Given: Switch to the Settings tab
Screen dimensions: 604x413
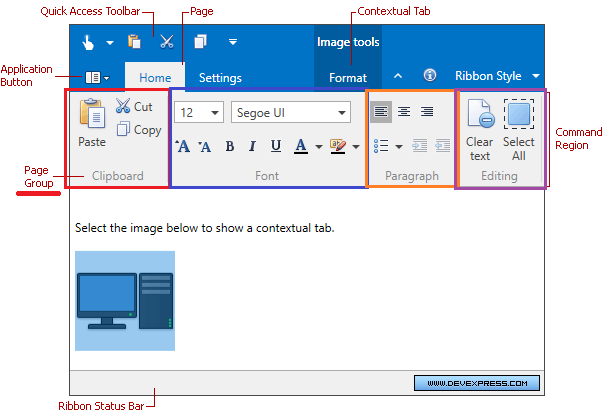Looking at the screenshot, I should tap(220, 78).
